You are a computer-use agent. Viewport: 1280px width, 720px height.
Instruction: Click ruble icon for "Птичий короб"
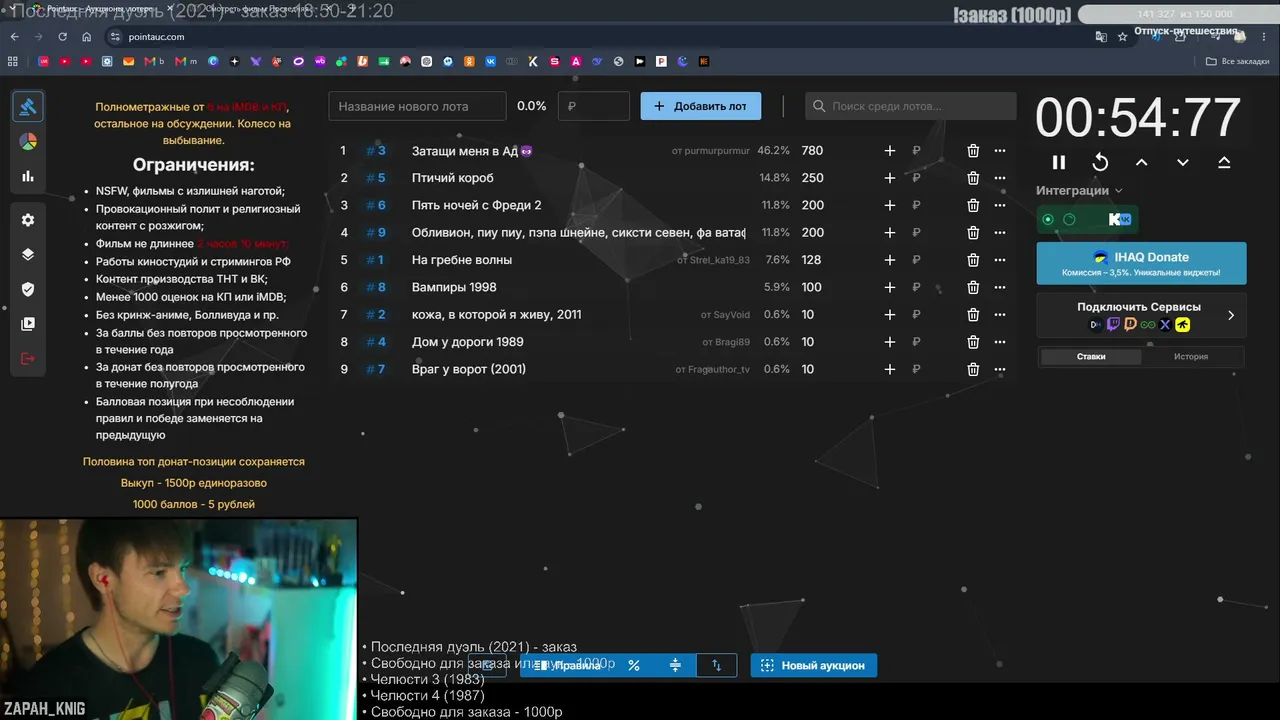point(916,178)
